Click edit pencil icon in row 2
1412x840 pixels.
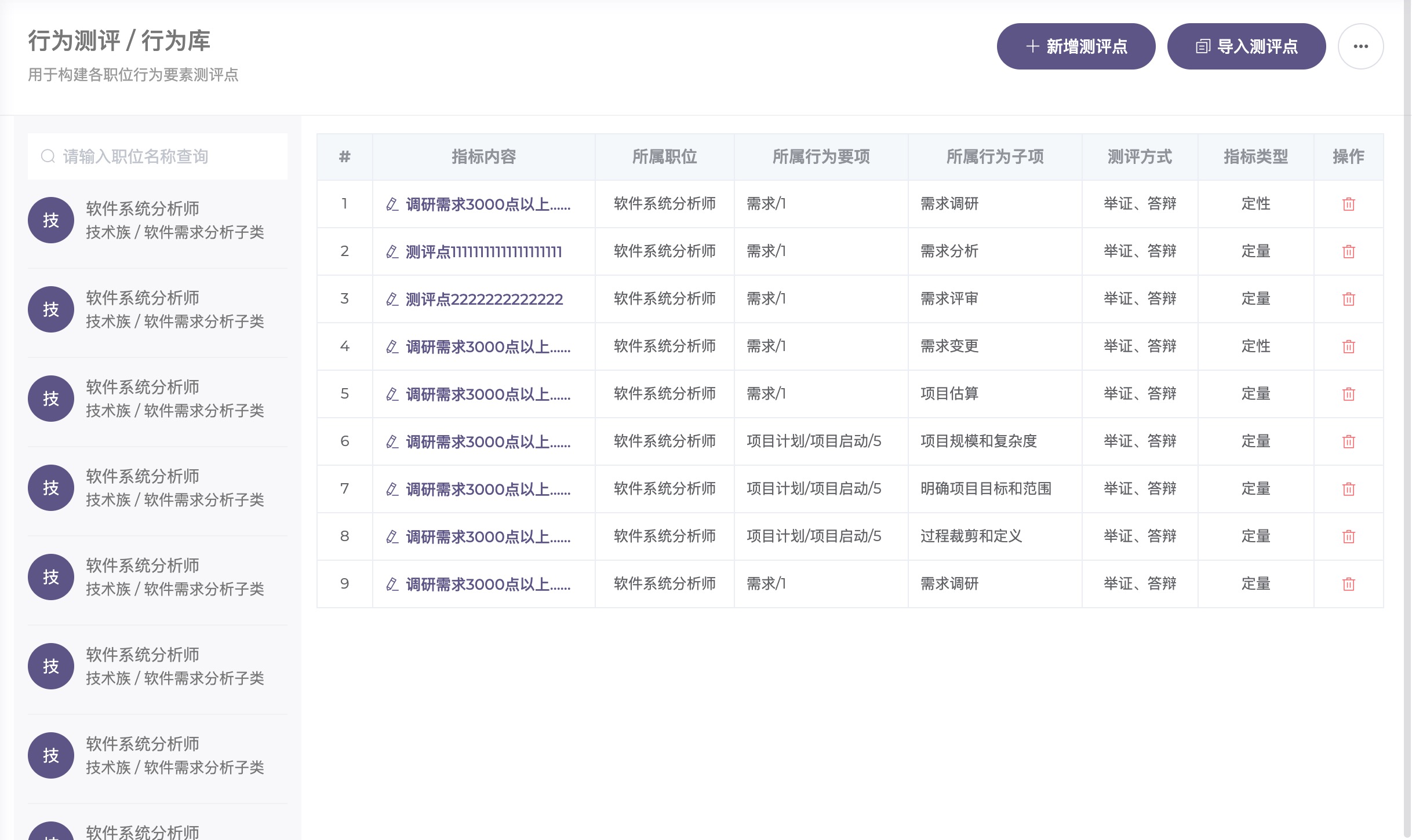point(392,251)
